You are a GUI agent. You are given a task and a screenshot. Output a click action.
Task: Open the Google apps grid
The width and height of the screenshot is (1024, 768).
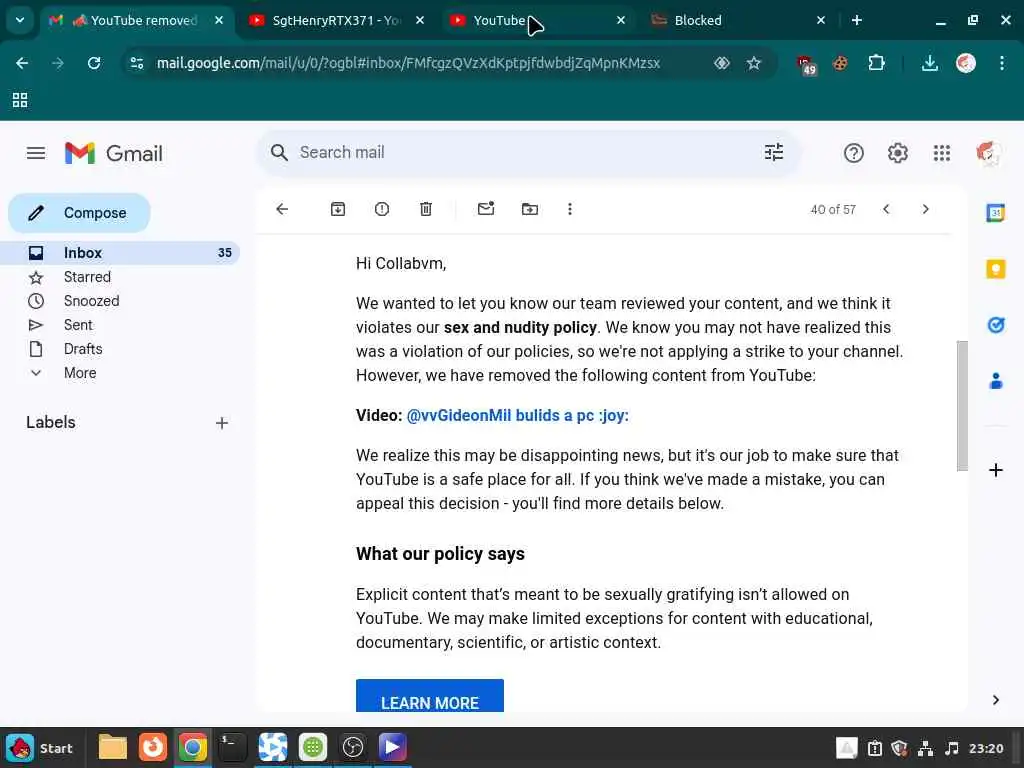point(942,153)
